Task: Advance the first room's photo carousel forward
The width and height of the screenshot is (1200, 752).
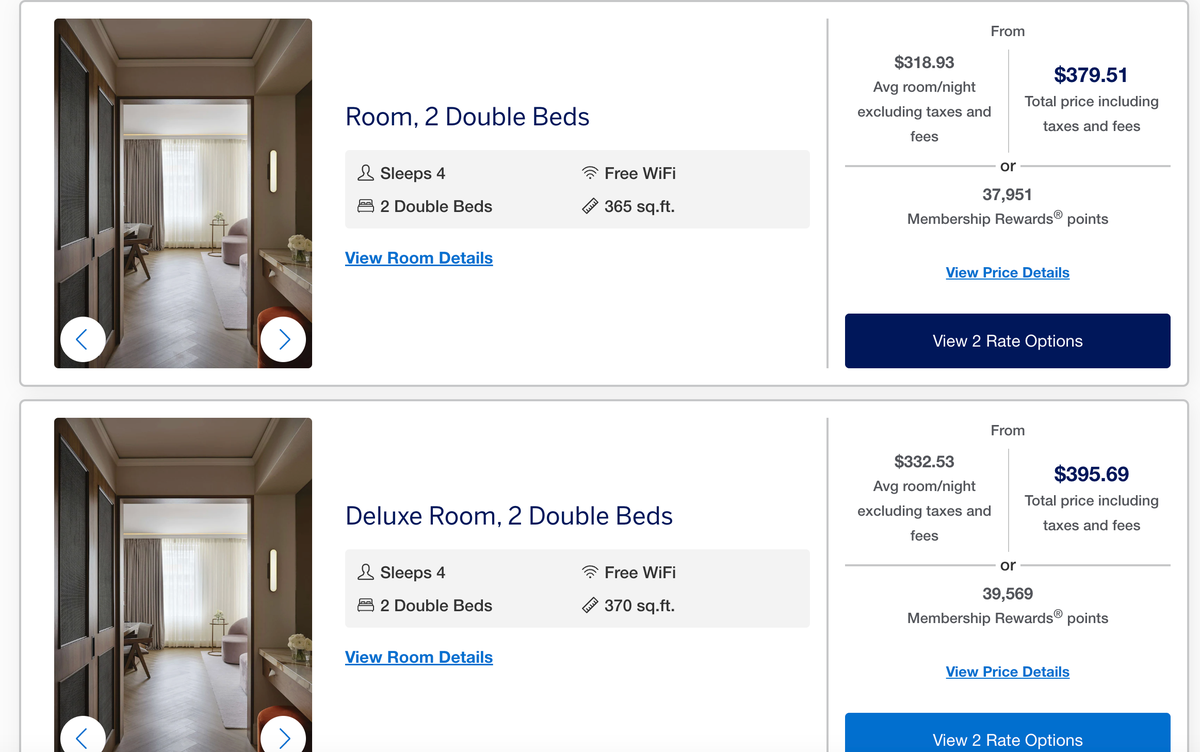Action: (283, 339)
